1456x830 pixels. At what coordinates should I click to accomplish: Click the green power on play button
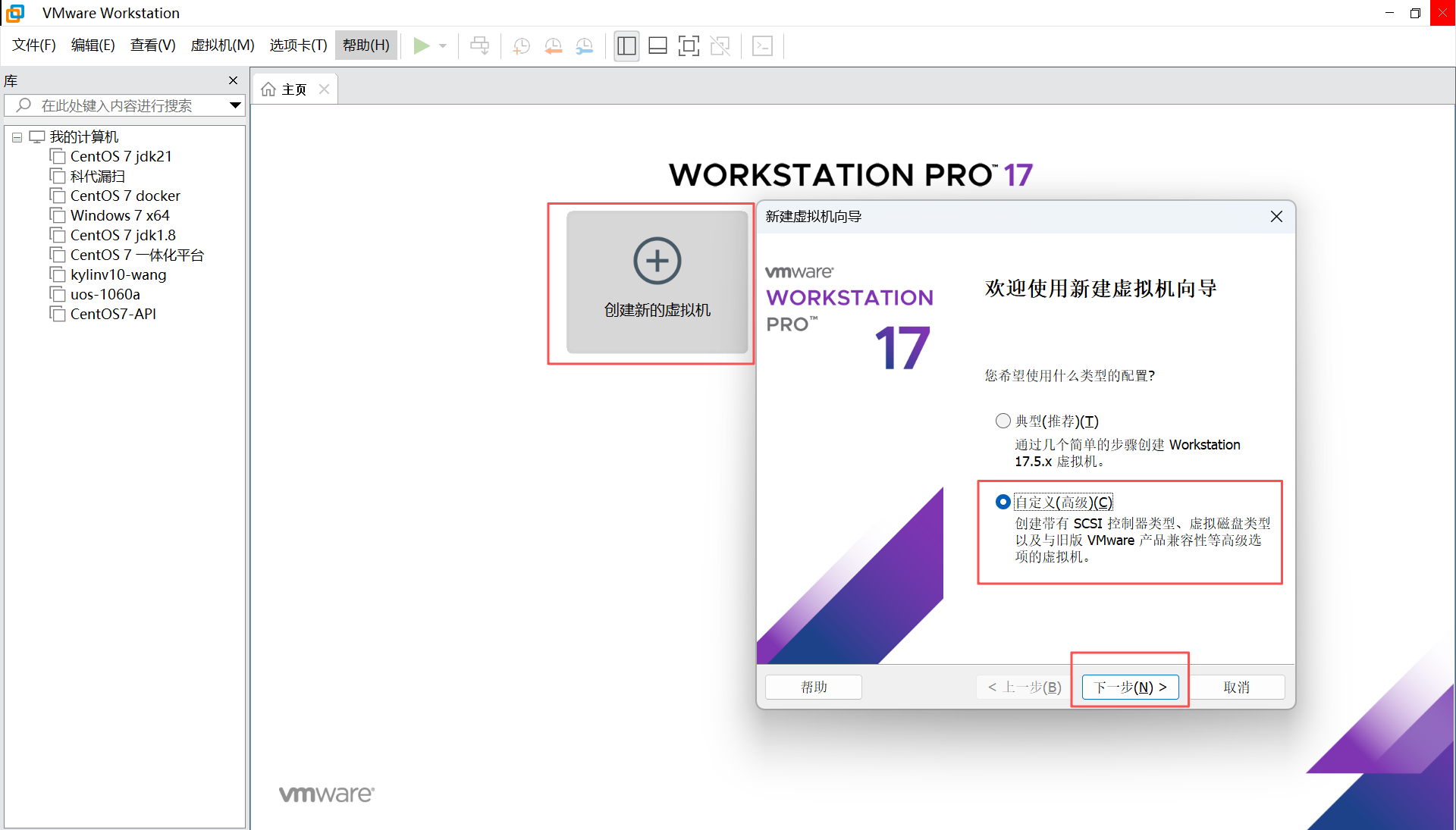point(421,45)
